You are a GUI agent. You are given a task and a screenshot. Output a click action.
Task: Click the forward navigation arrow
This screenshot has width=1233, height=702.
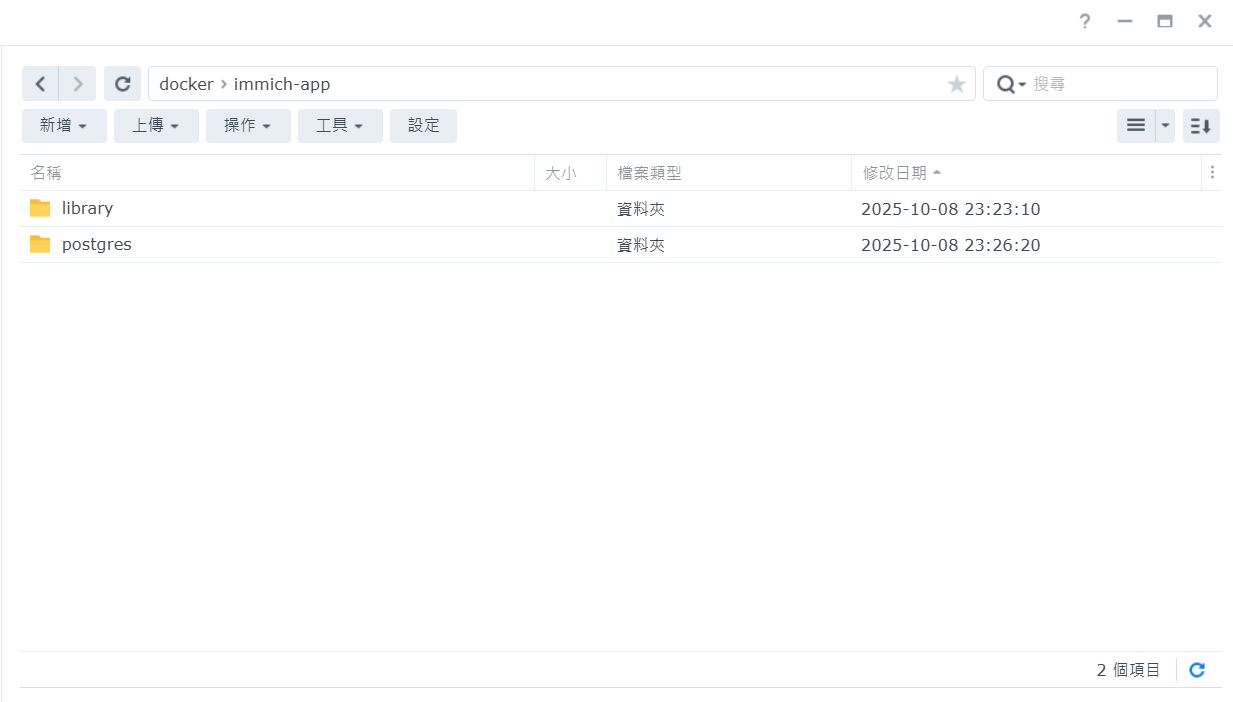coord(78,84)
